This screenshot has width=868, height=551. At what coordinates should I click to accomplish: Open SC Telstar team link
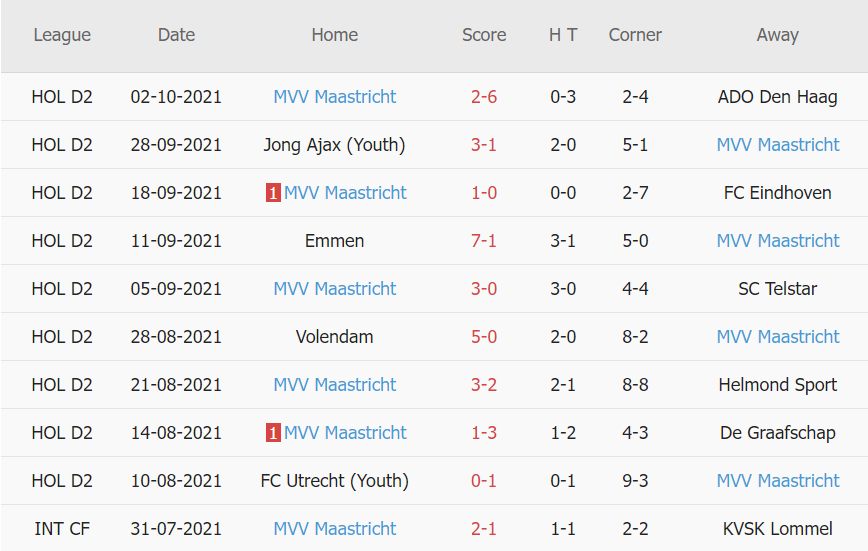click(777, 289)
